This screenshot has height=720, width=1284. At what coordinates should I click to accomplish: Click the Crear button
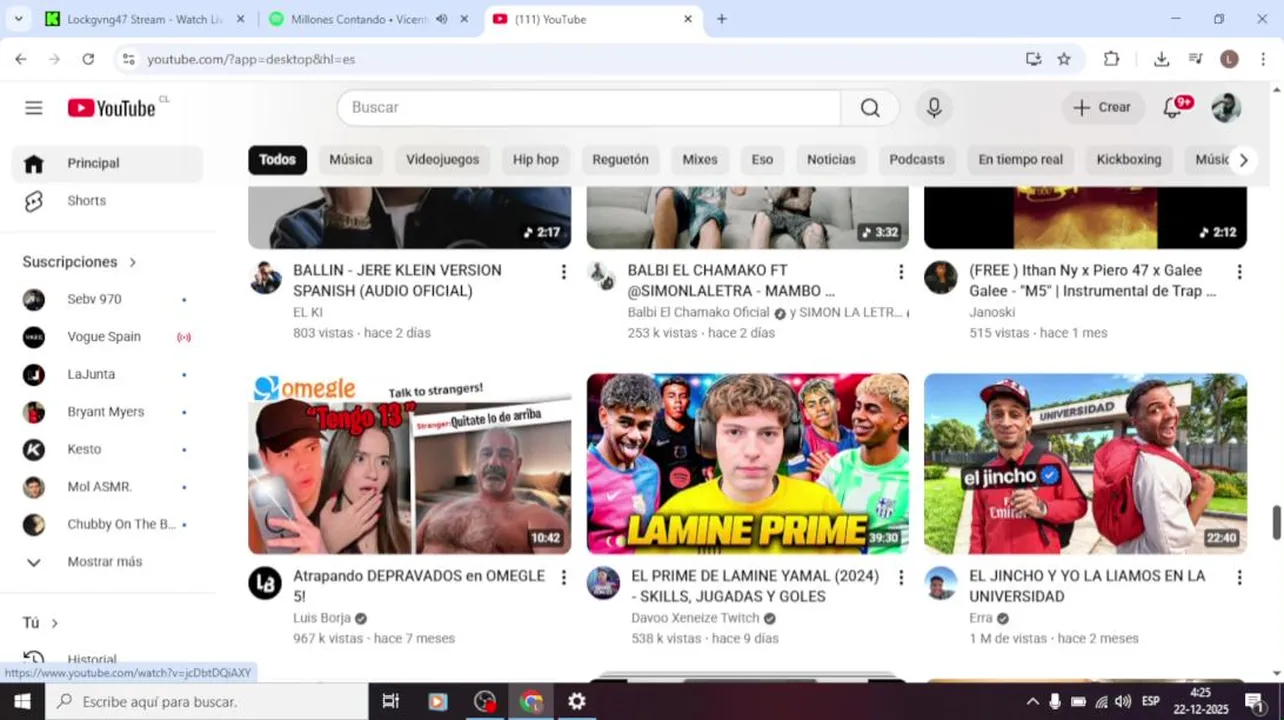[x=1103, y=108]
